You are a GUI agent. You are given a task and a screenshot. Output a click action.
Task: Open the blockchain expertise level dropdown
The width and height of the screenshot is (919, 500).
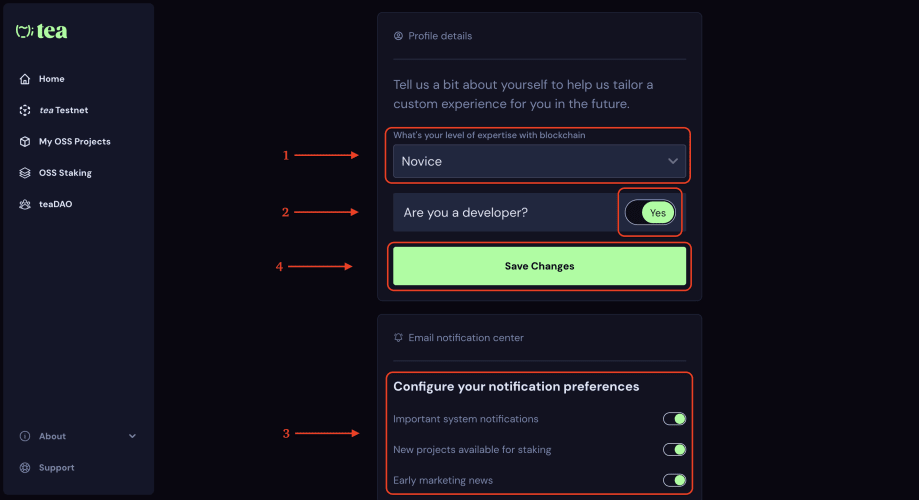click(538, 161)
